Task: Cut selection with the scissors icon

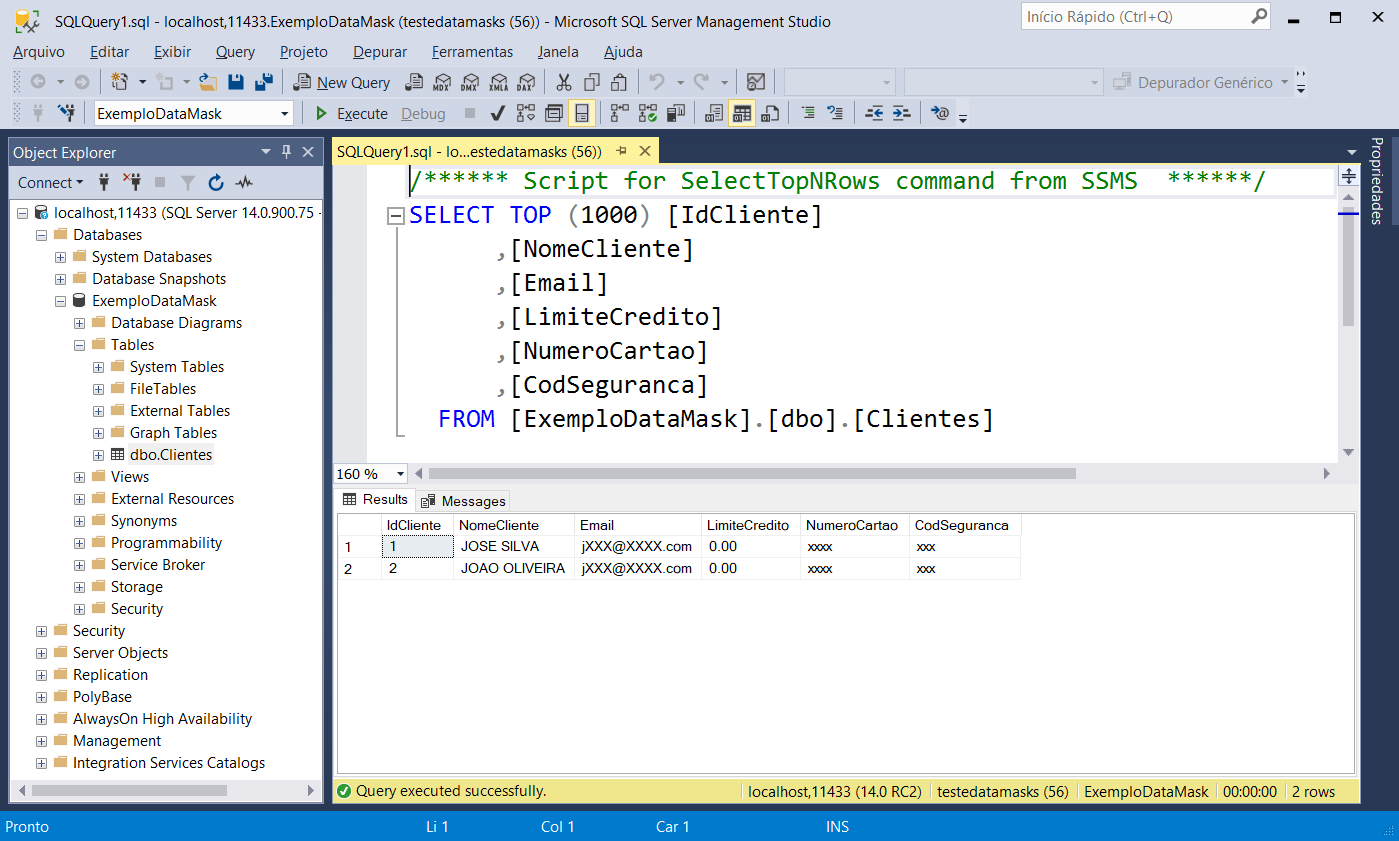Action: [564, 82]
